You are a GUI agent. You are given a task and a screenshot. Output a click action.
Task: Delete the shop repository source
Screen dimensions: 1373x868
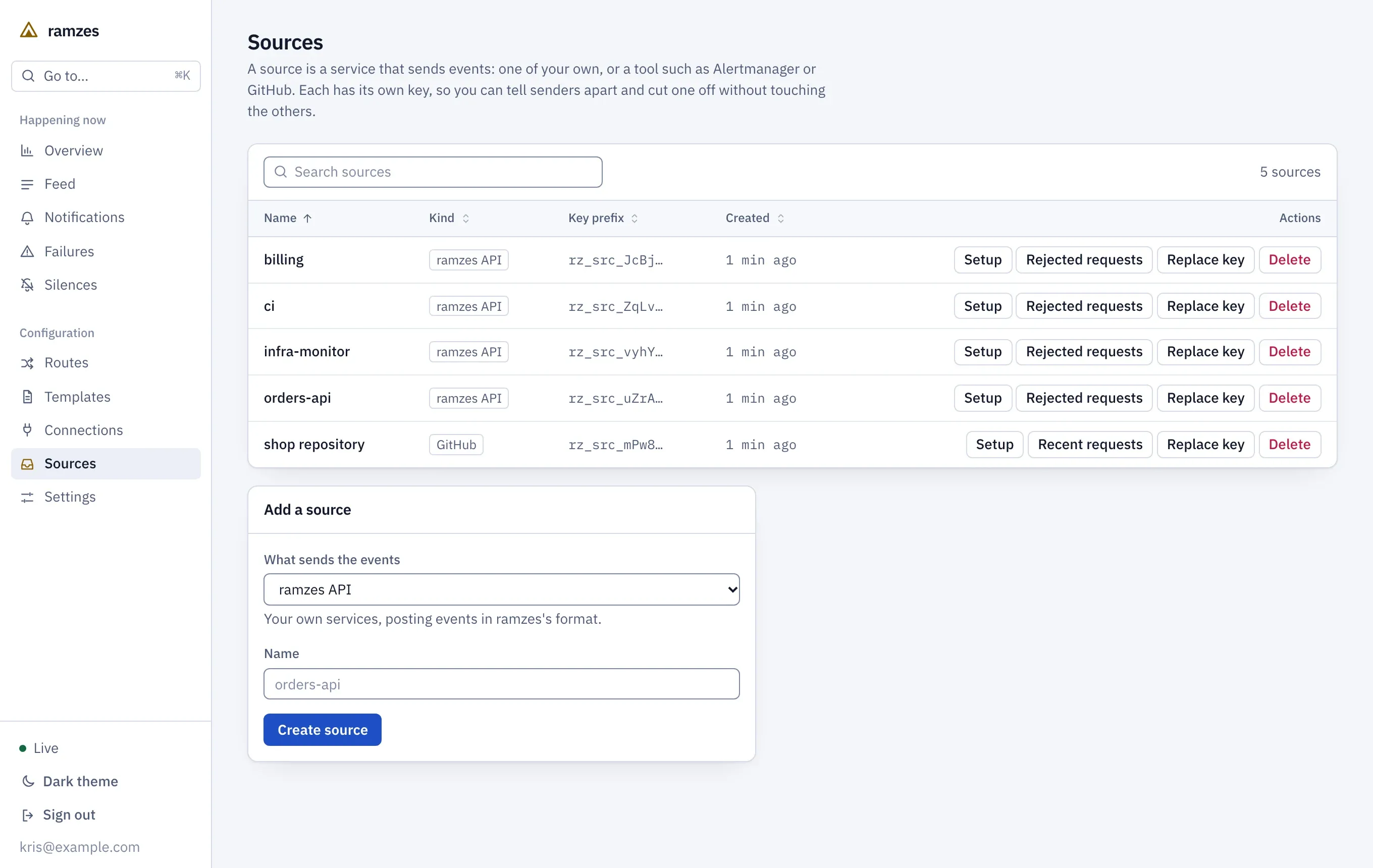pyautogui.click(x=1289, y=445)
